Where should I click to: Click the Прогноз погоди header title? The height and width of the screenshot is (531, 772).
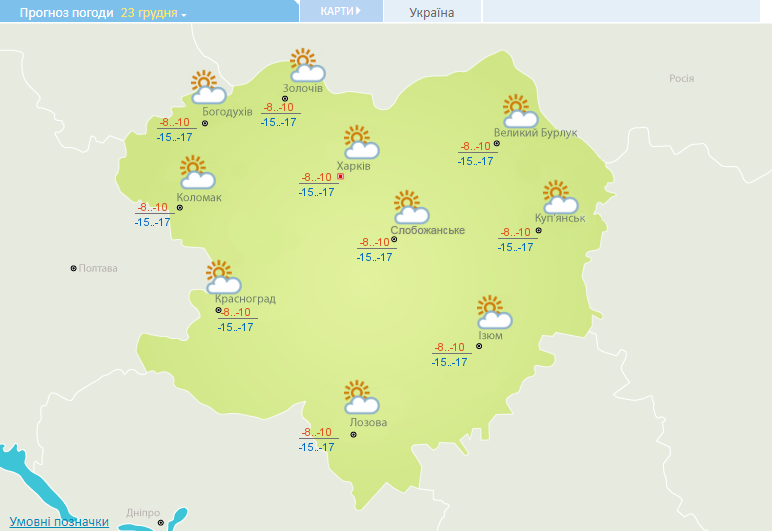(x=59, y=13)
